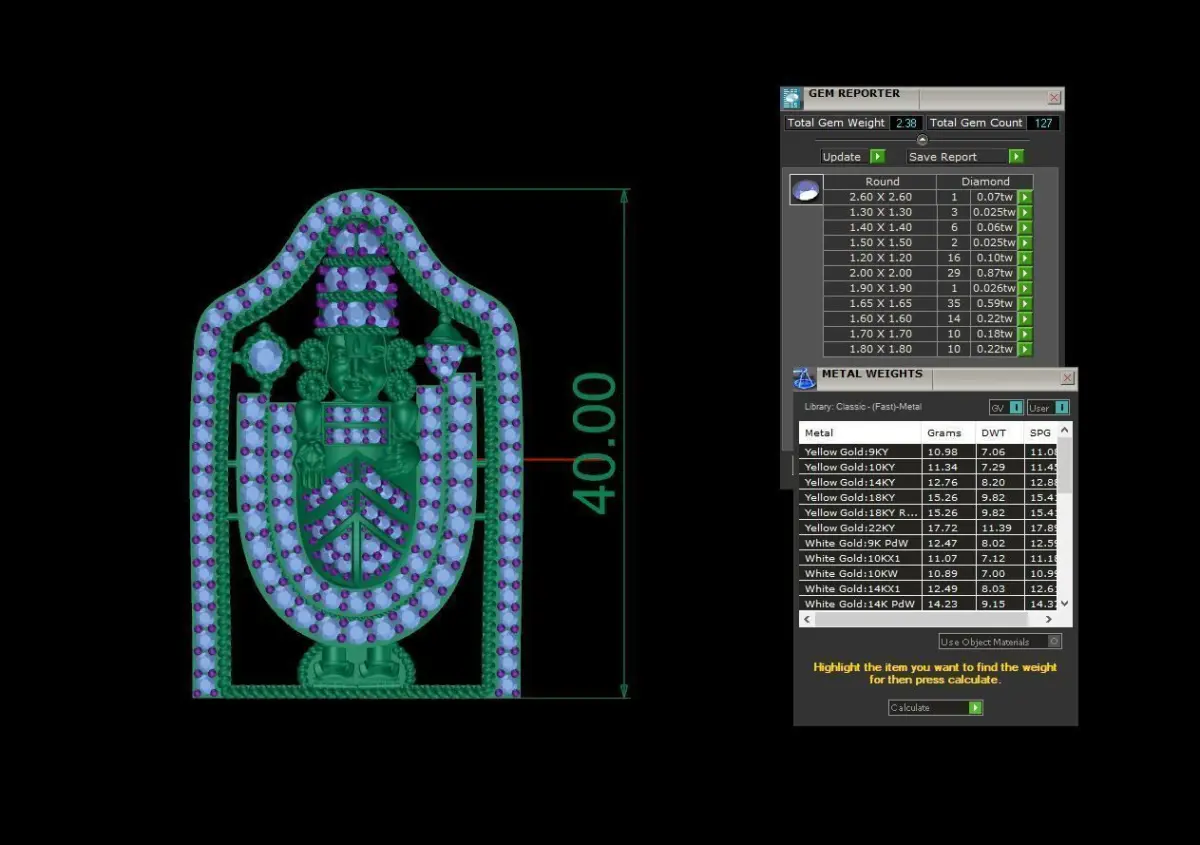Screen dimensions: 1200x845
Task: Click green arrow for 1.90 X 1.90 row
Action: click(1025, 289)
